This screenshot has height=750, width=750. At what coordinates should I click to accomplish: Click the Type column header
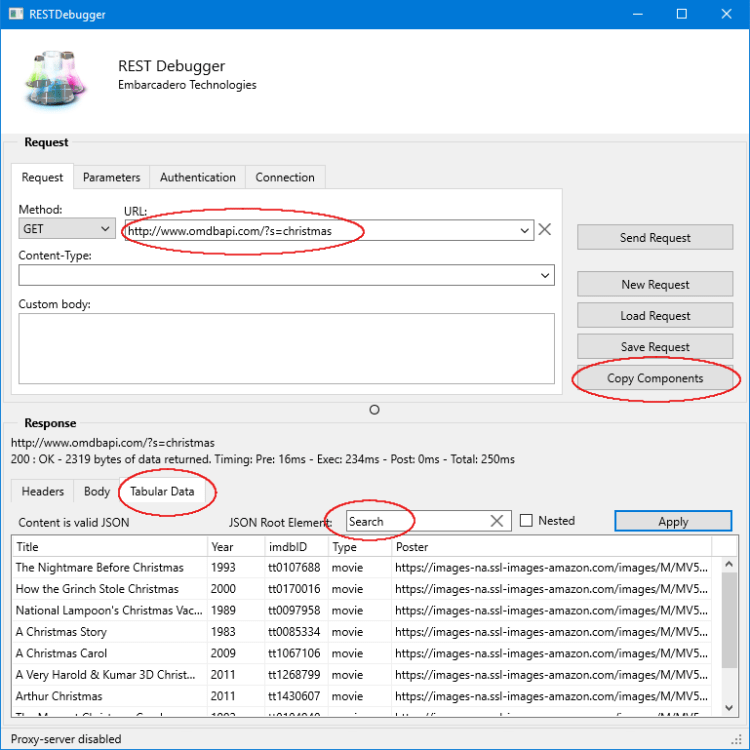360,547
